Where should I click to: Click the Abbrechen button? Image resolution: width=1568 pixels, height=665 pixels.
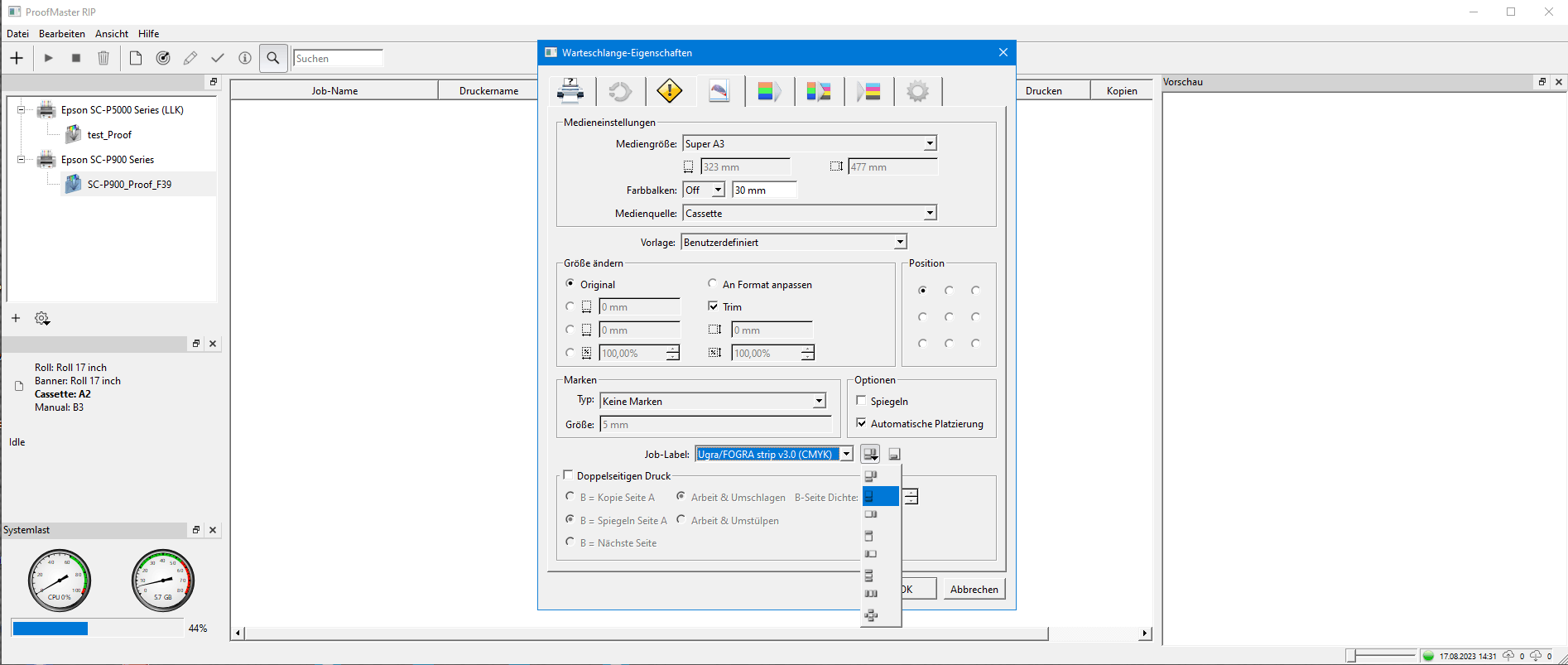coord(974,589)
